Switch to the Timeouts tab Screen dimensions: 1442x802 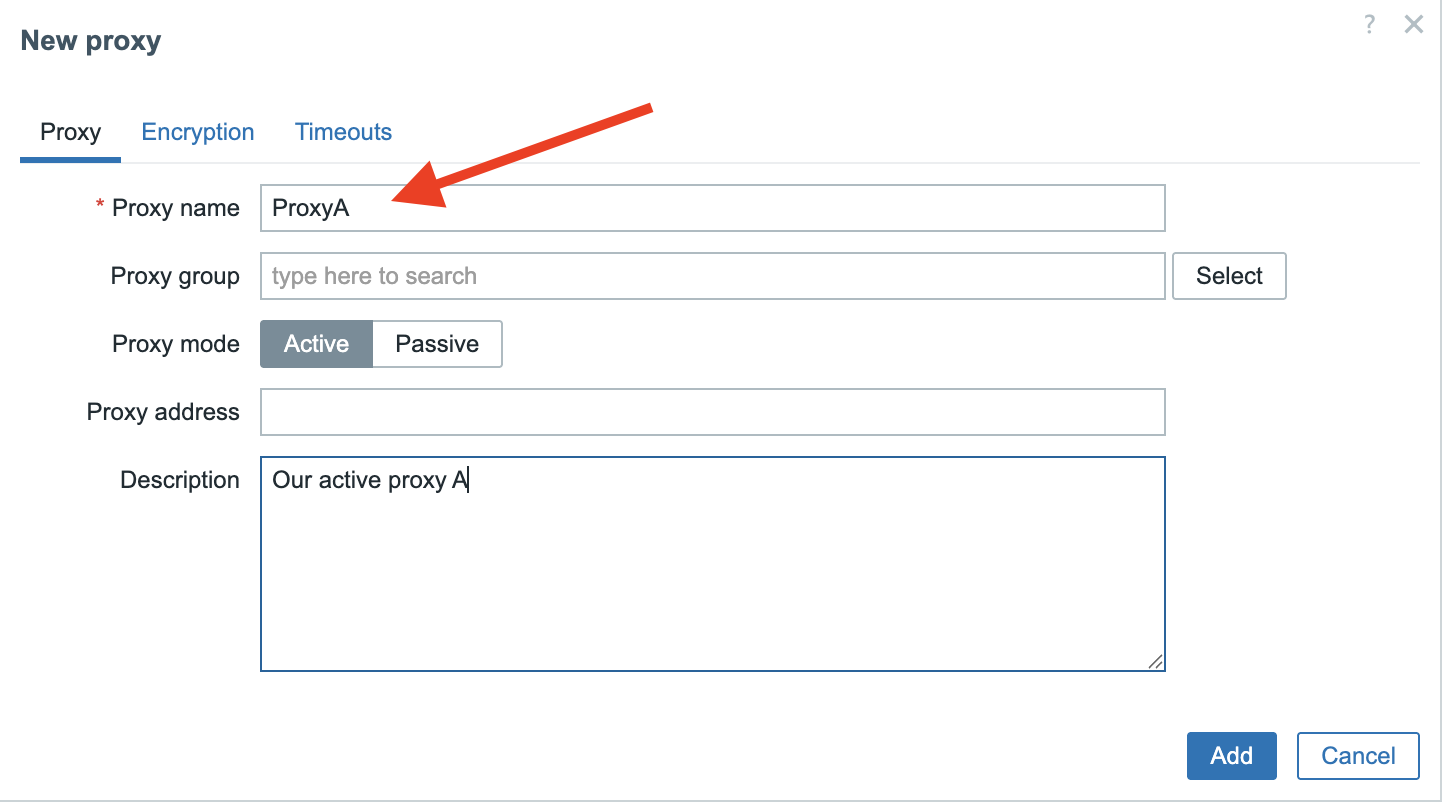(343, 131)
